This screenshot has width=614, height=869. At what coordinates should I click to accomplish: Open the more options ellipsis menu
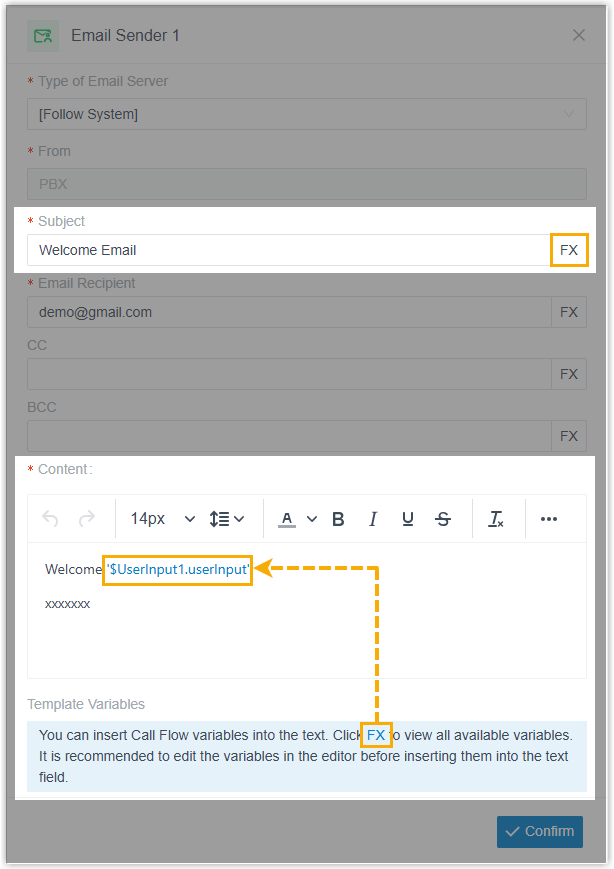(548, 518)
